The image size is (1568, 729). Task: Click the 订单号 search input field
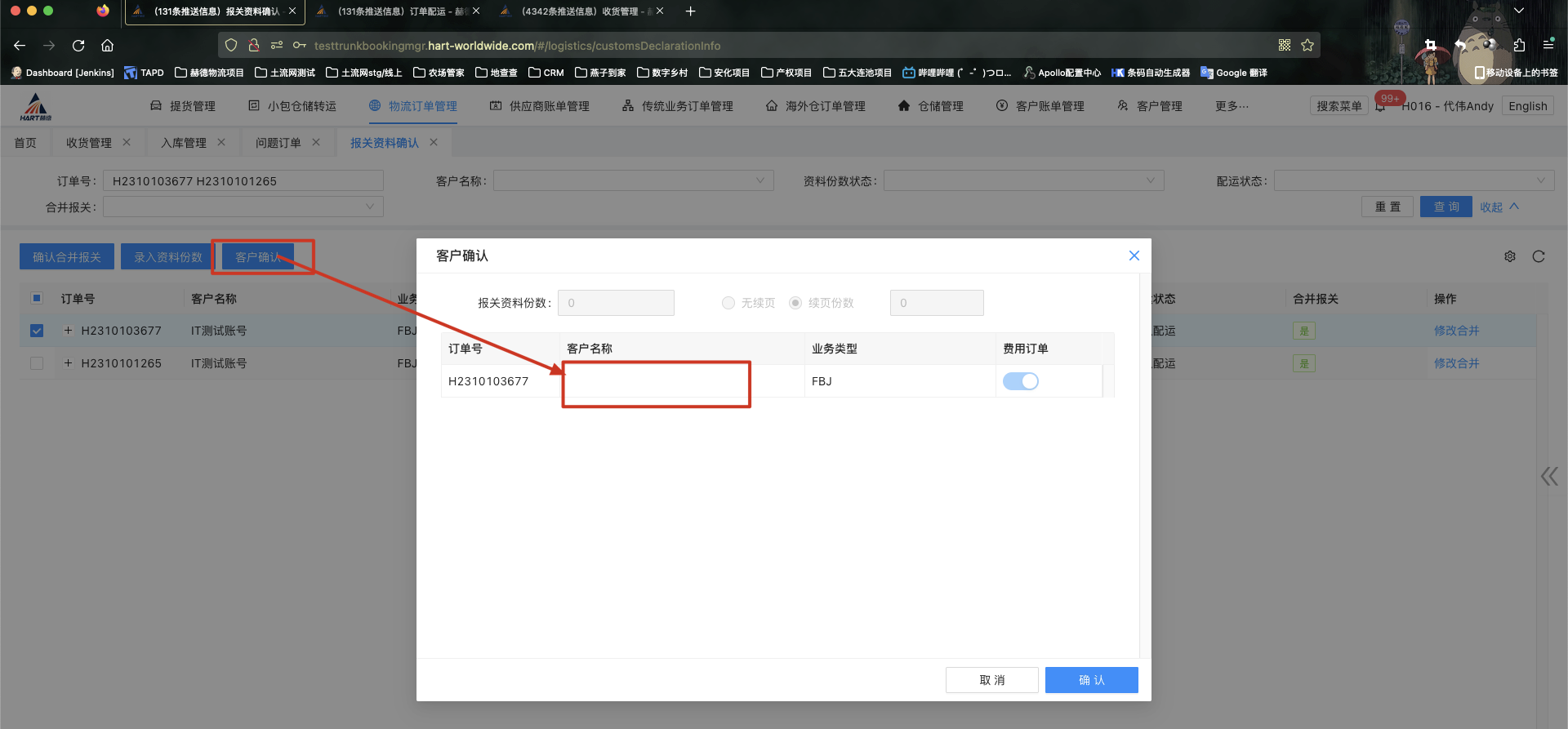(x=243, y=181)
